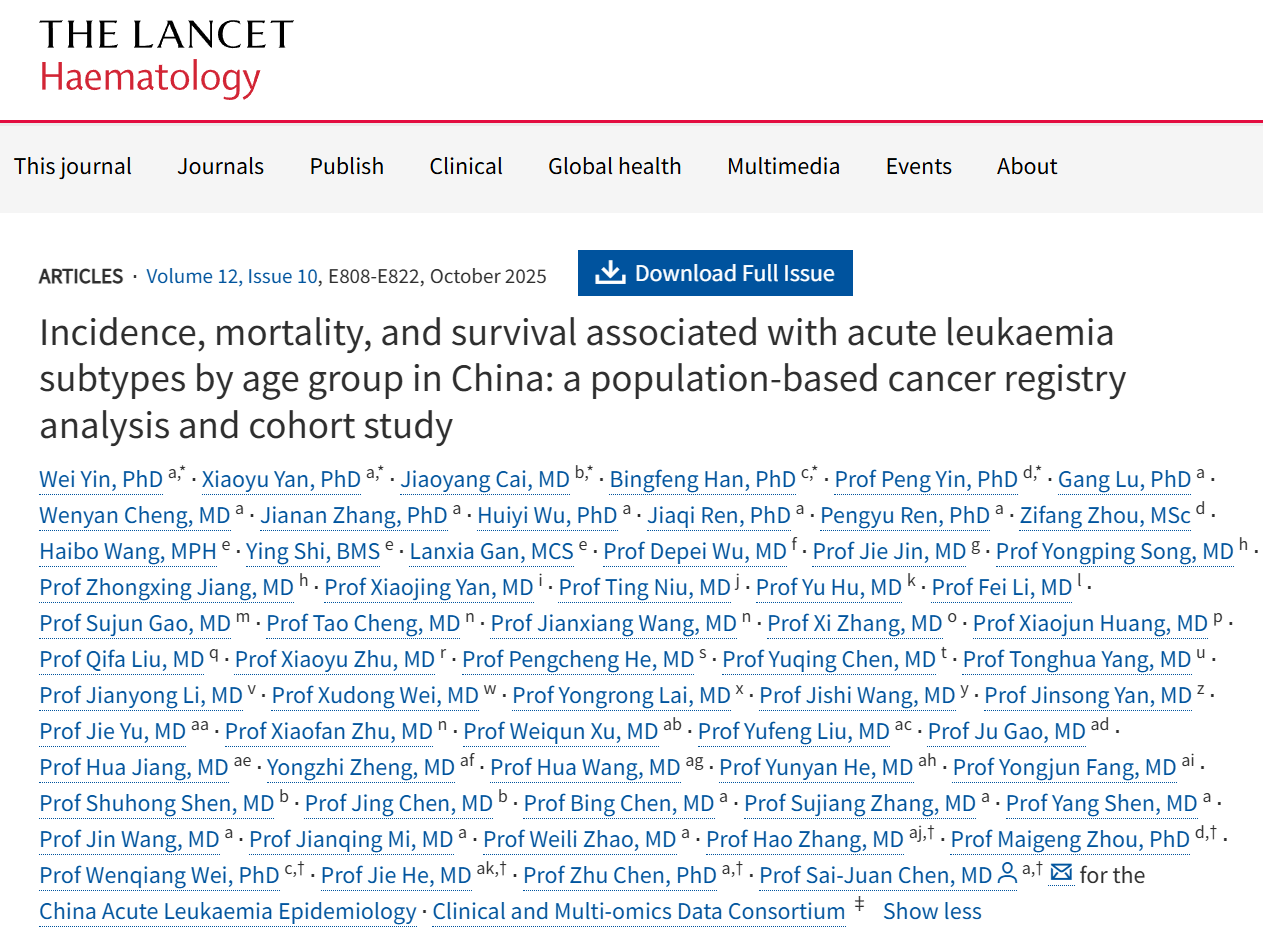The height and width of the screenshot is (936, 1263).
Task: Click the email envelope icon for corresponding author
Action: (1061, 874)
